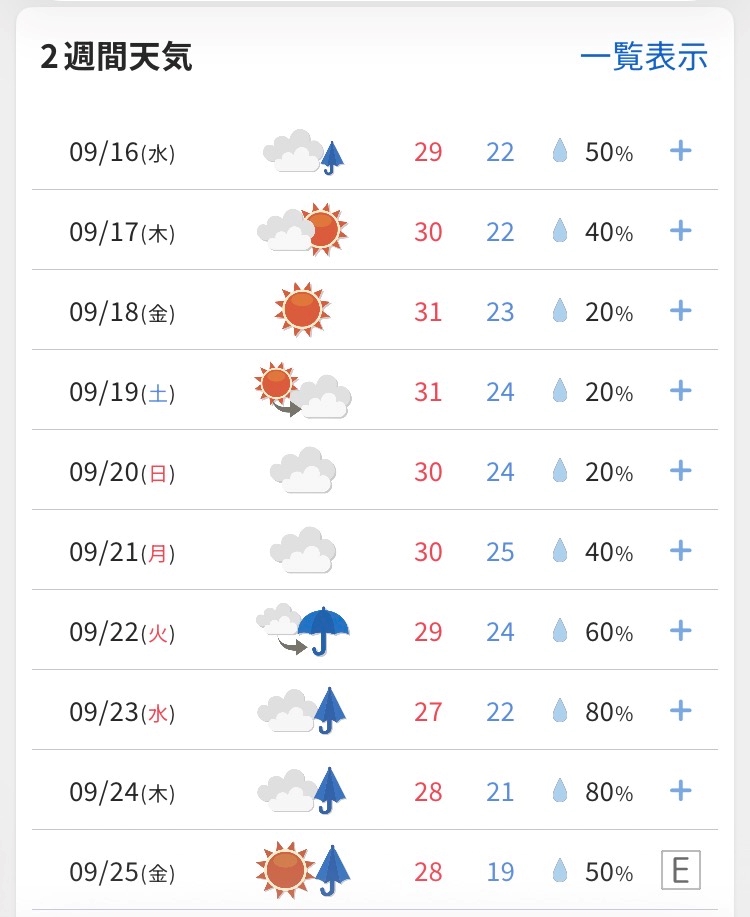Click plus icon on 09/19 row
This screenshot has width=750, height=917.
(680, 390)
